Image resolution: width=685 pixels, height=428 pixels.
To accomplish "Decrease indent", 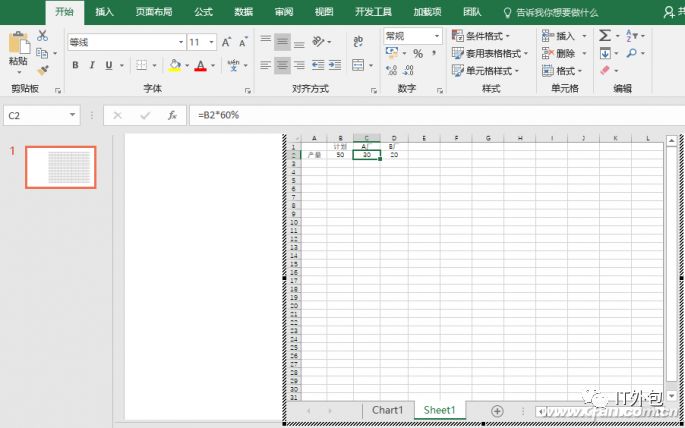I will point(318,66).
